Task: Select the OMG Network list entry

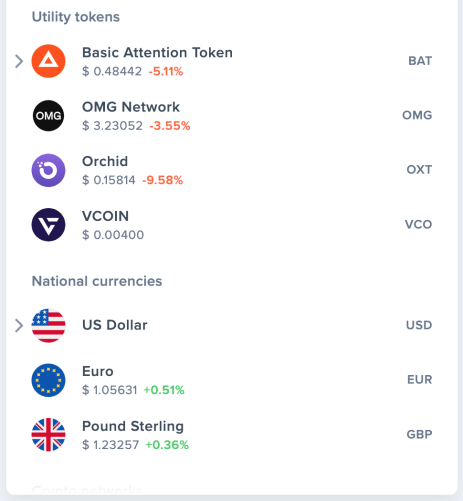Action: pyautogui.click(x=232, y=116)
